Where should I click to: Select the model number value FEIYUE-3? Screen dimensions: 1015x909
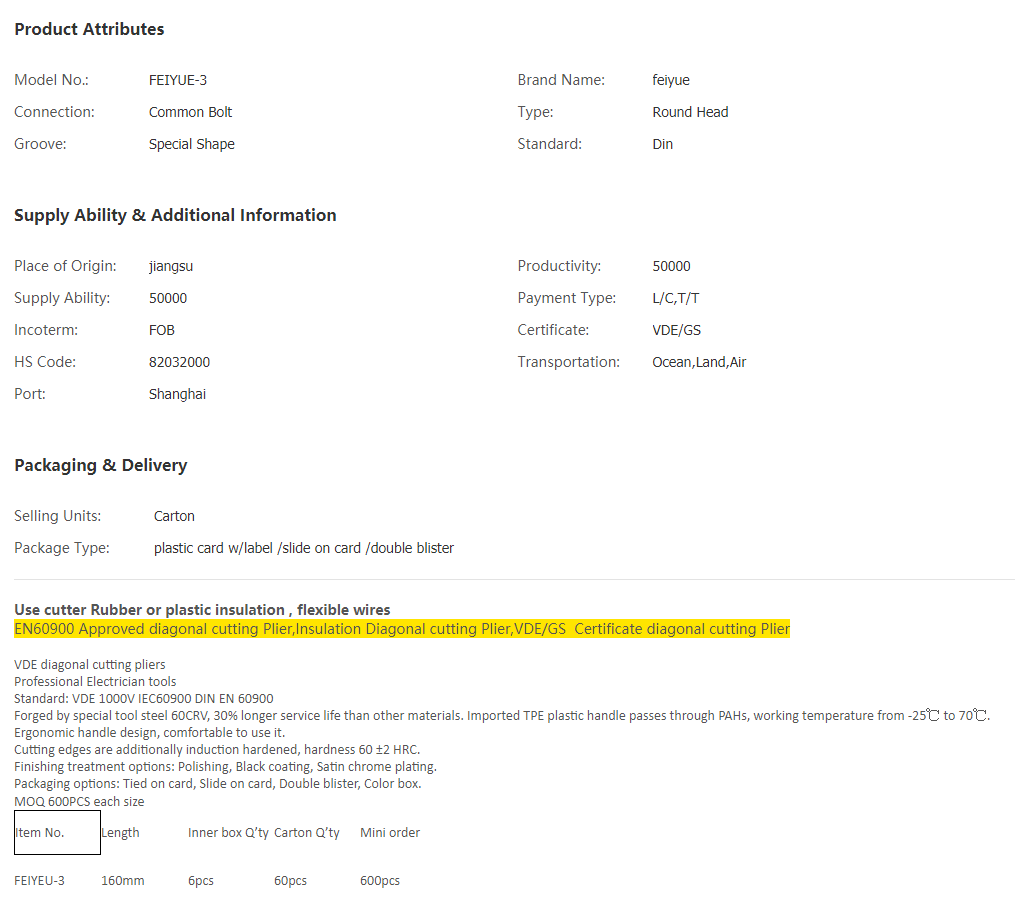click(x=178, y=80)
